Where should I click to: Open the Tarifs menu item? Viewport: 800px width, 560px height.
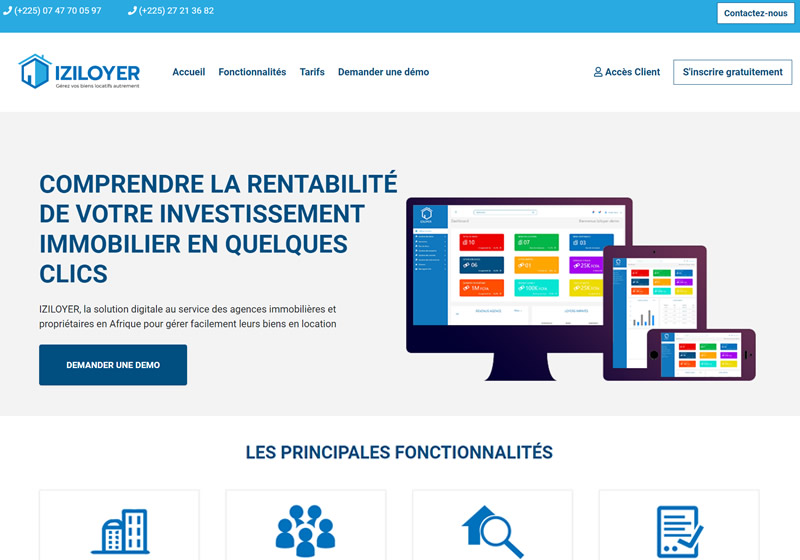click(x=312, y=72)
